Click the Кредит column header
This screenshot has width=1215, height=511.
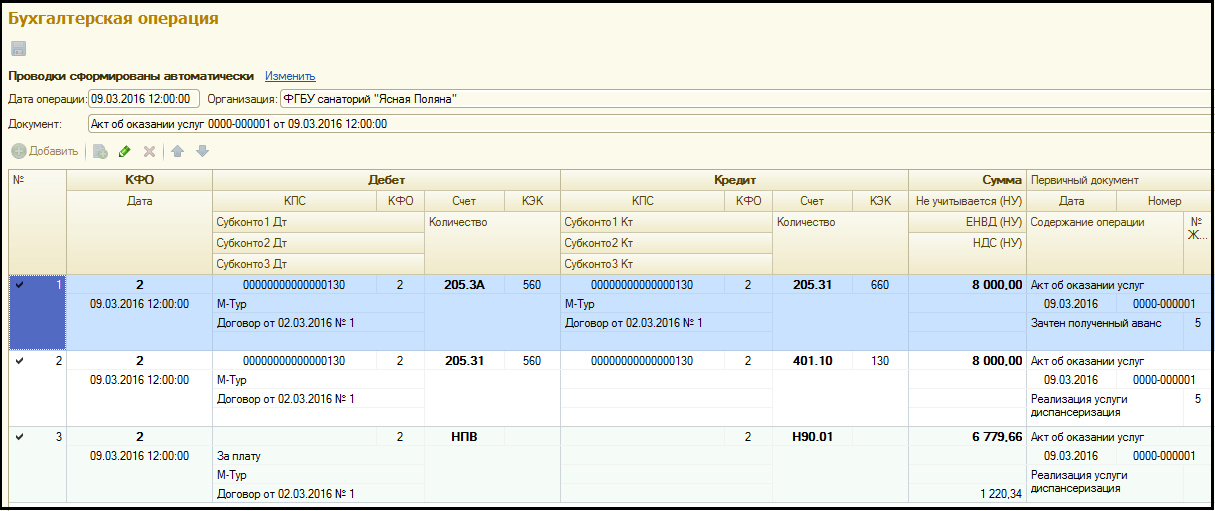pyautogui.click(x=734, y=180)
